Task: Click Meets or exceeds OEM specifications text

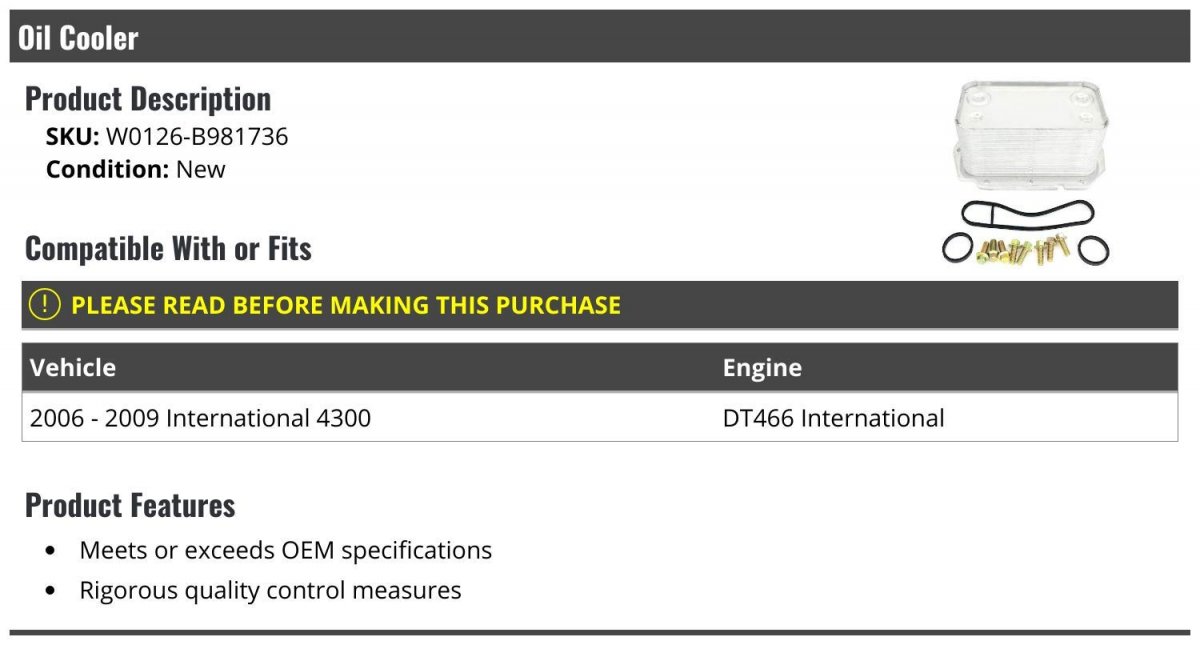Action: (286, 550)
